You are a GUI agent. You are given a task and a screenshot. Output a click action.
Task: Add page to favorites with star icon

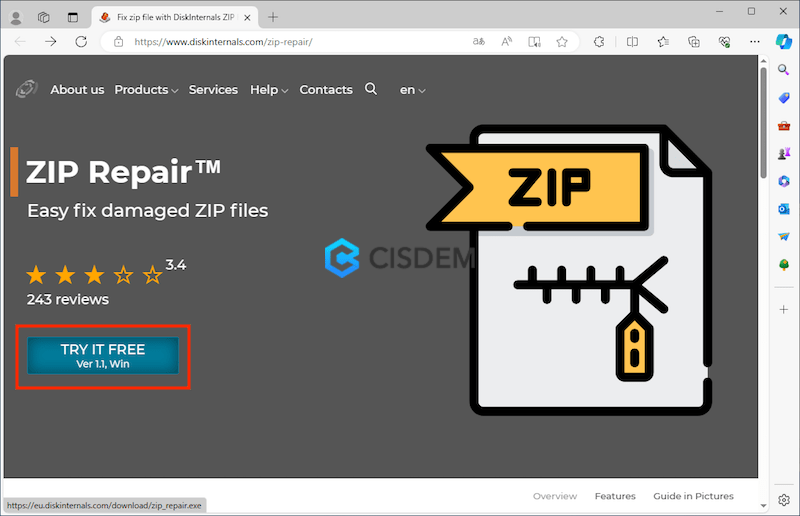[562, 42]
